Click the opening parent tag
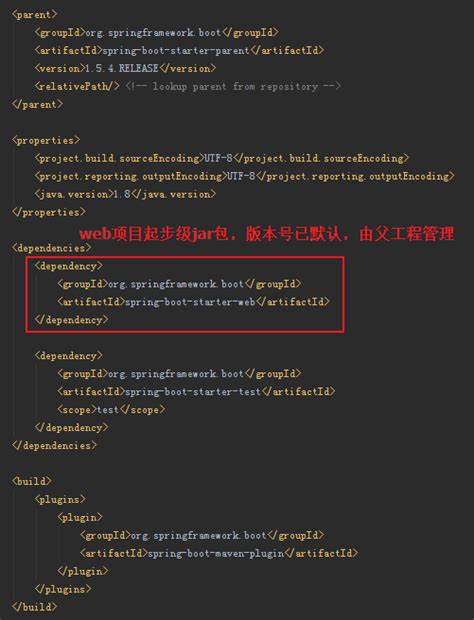Screen dimensions: 474x620 coord(35,15)
